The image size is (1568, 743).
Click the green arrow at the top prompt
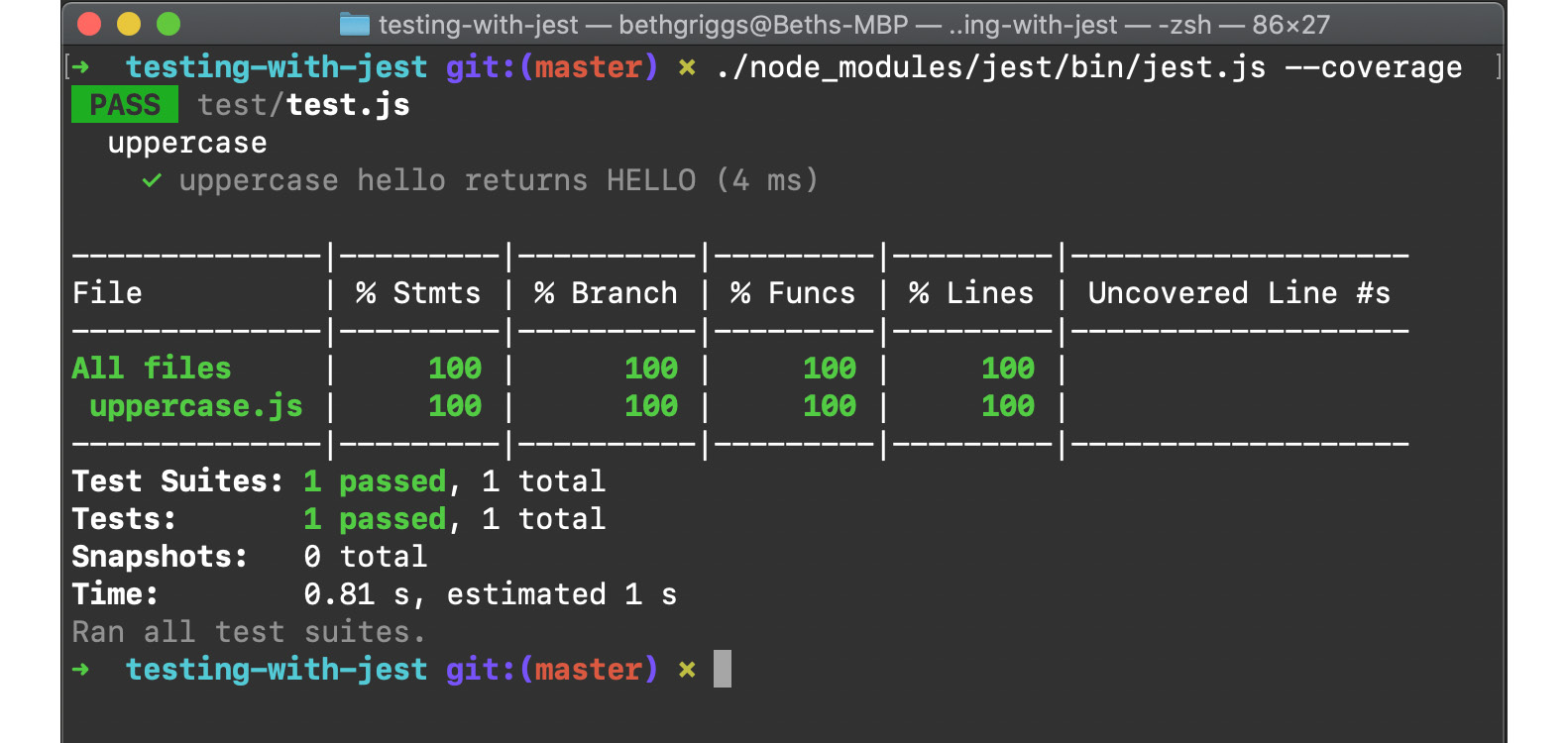click(81, 67)
